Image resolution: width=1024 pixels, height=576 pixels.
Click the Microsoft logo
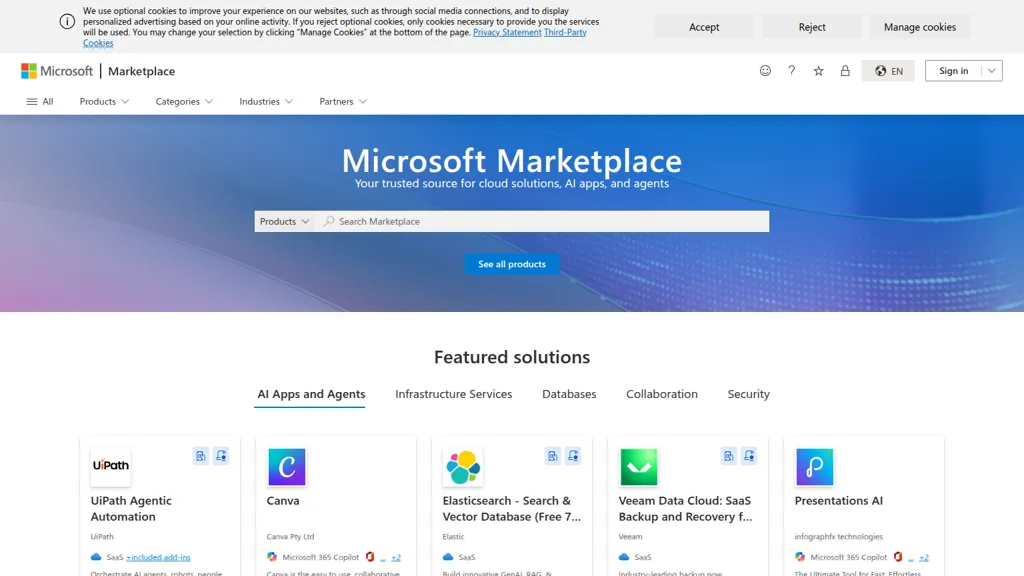click(57, 71)
